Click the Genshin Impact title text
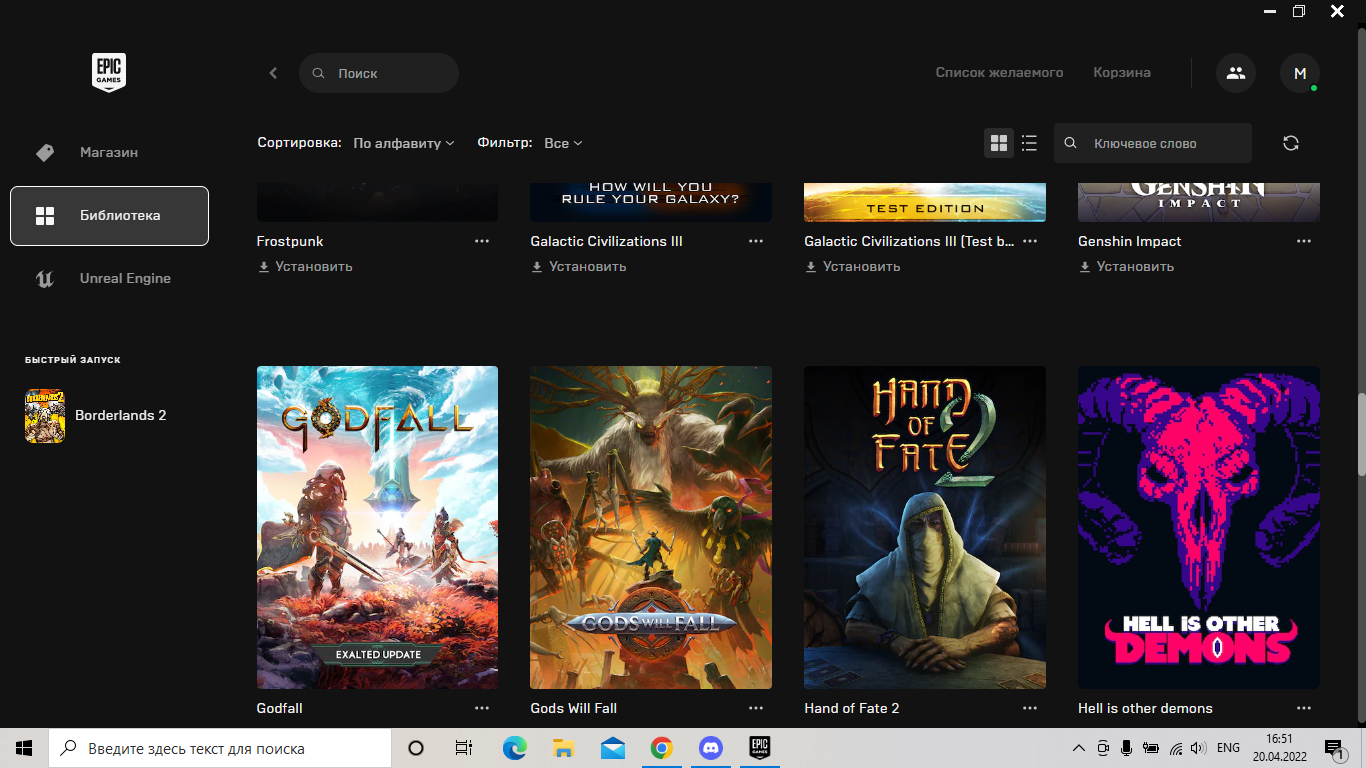This screenshot has width=1366, height=768. (1130, 241)
